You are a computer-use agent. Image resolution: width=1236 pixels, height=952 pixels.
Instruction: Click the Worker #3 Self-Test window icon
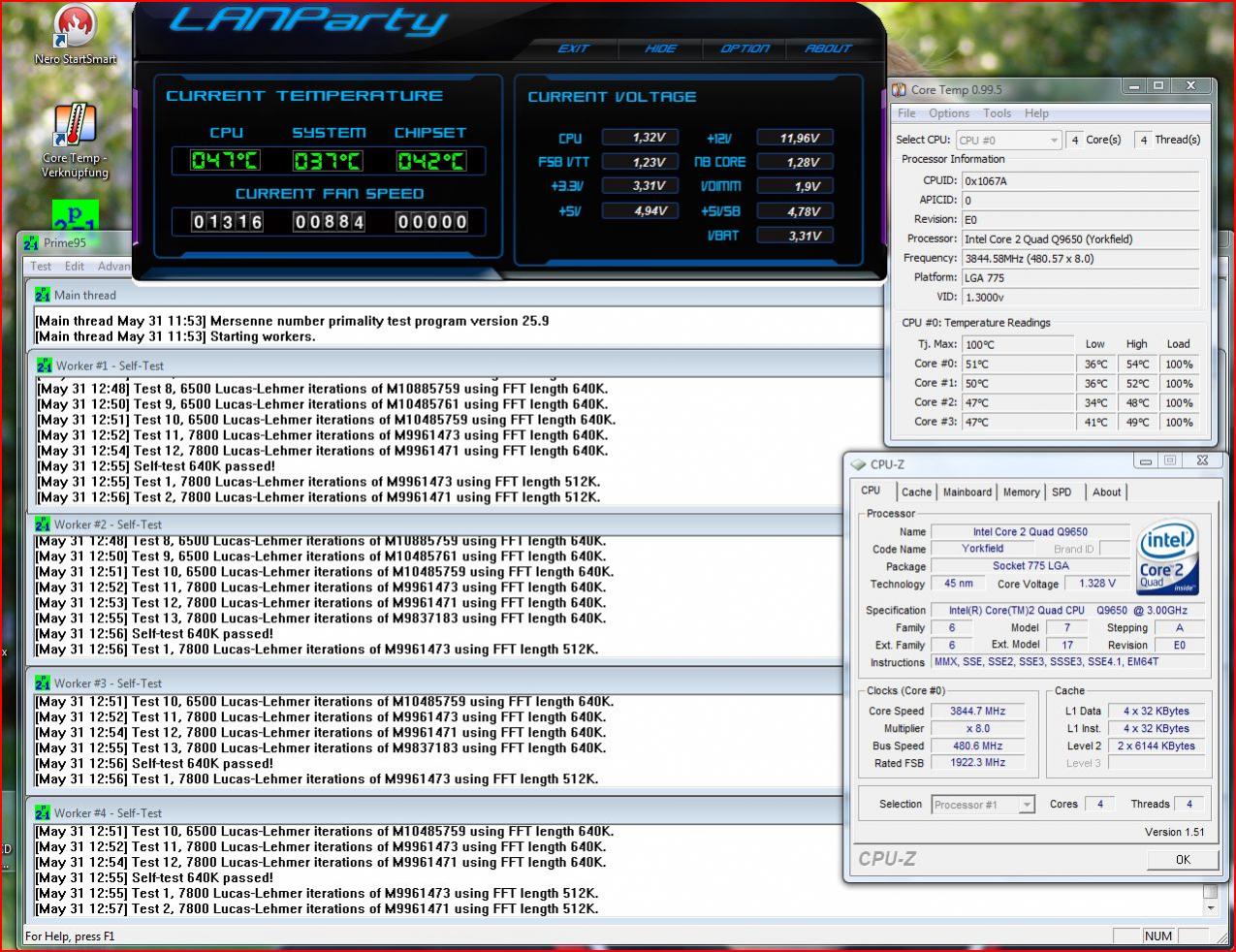coord(43,683)
